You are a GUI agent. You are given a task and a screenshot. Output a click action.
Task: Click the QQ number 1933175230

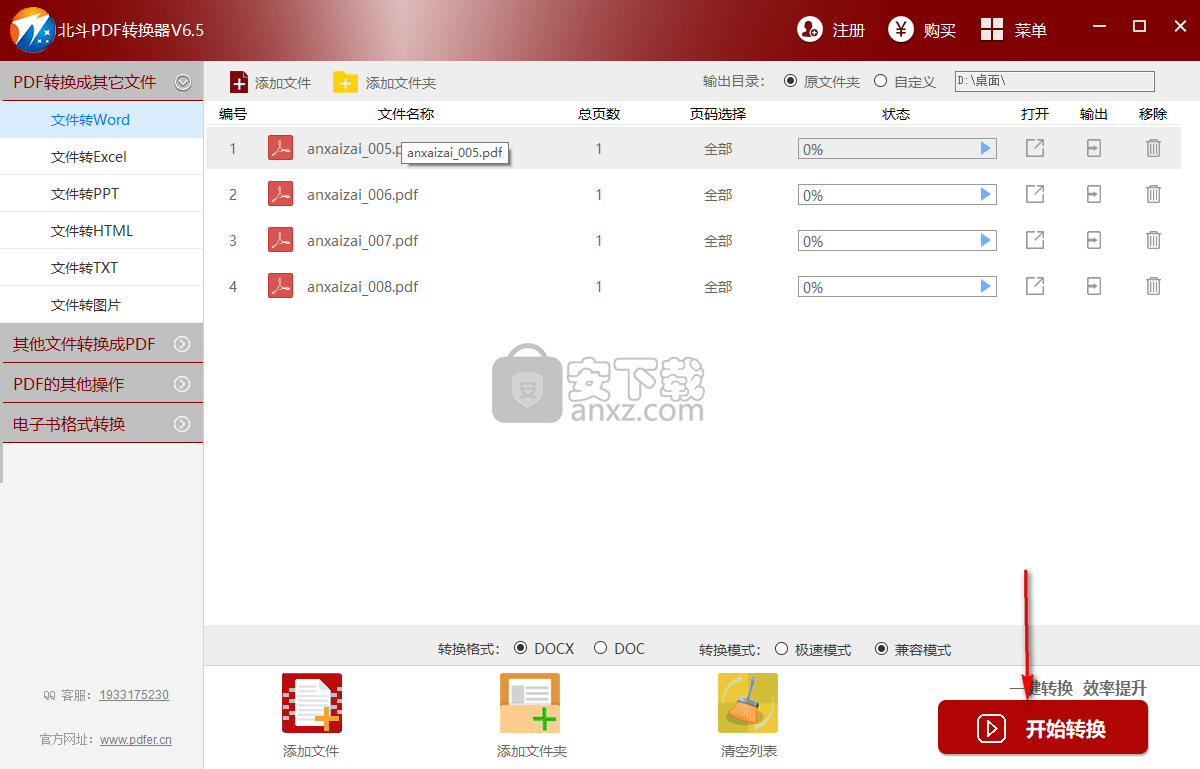tap(135, 695)
